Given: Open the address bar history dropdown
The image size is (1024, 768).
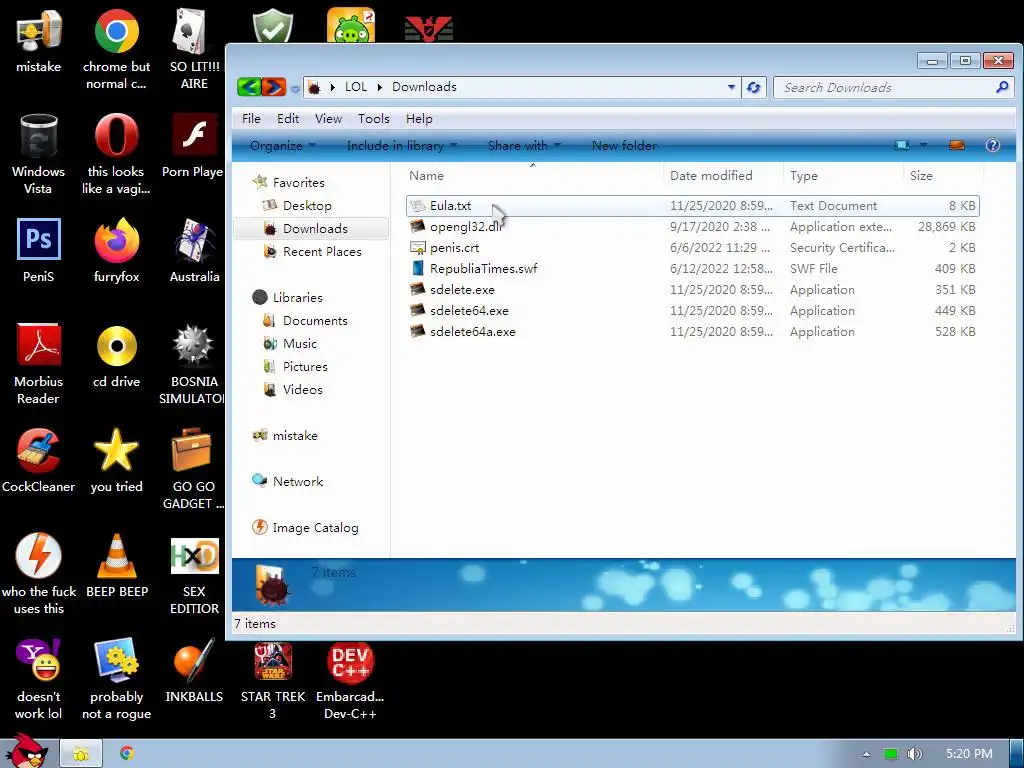Looking at the screenshot, I should (x=731, y=87).
